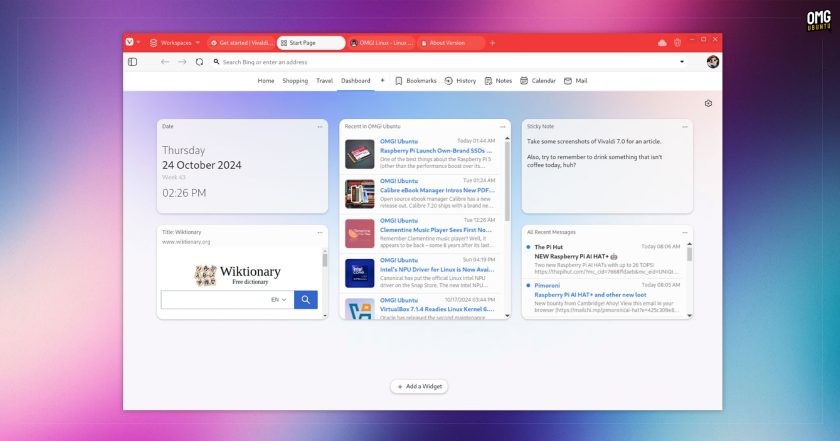Open Bookmarks from start page navigation
This screenshot has height=441, width=840.
click(x=416, y=81)
